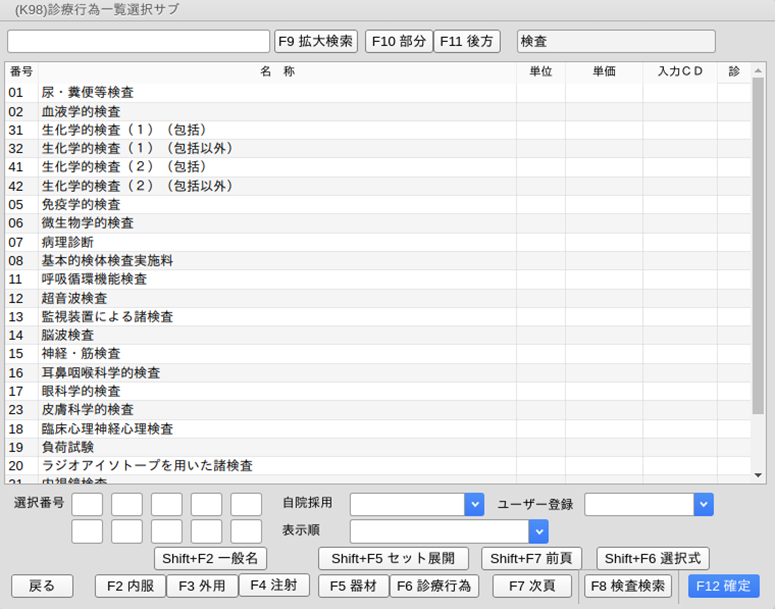Click the F9 拡大検索 button
Screen dimensions: 775x609
(x=315, y=41)
